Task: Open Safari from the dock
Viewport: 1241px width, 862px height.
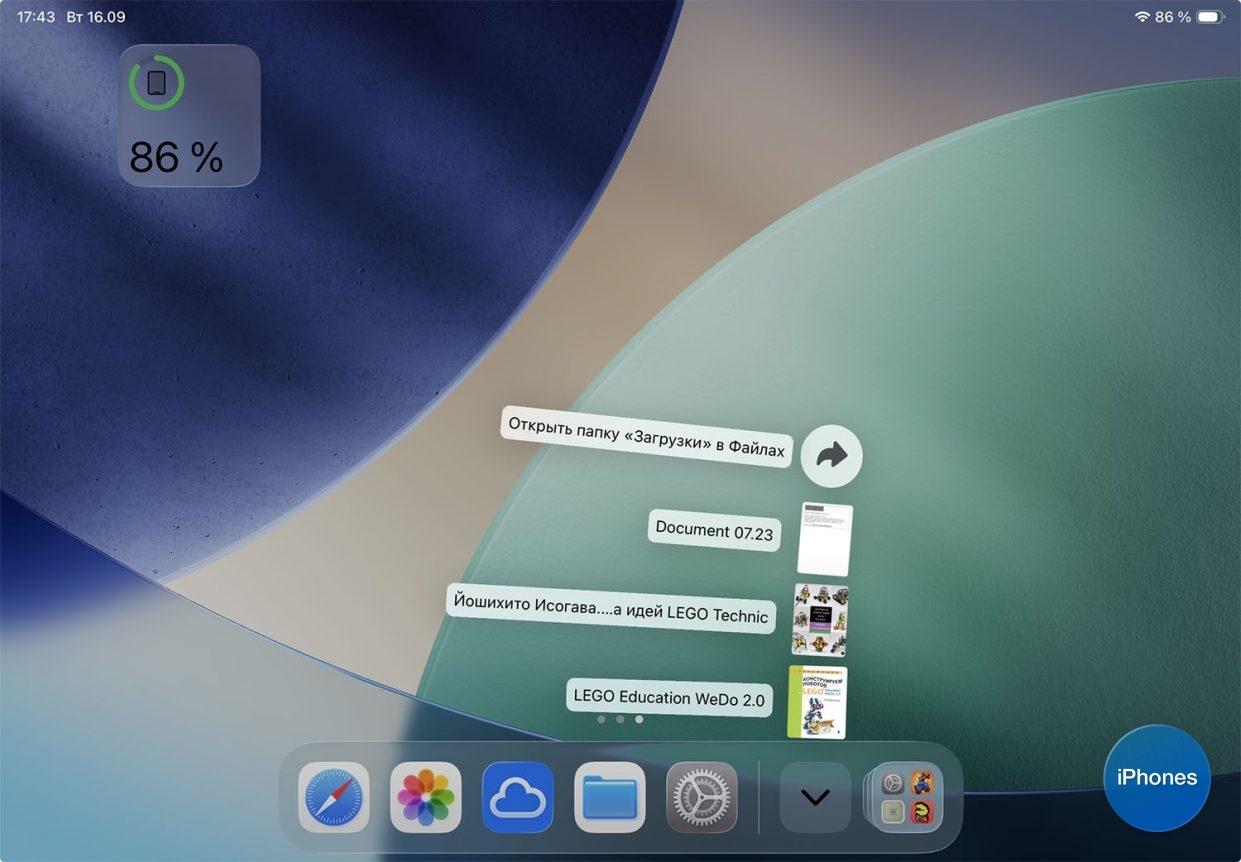Action: click(x=334, y=797)
